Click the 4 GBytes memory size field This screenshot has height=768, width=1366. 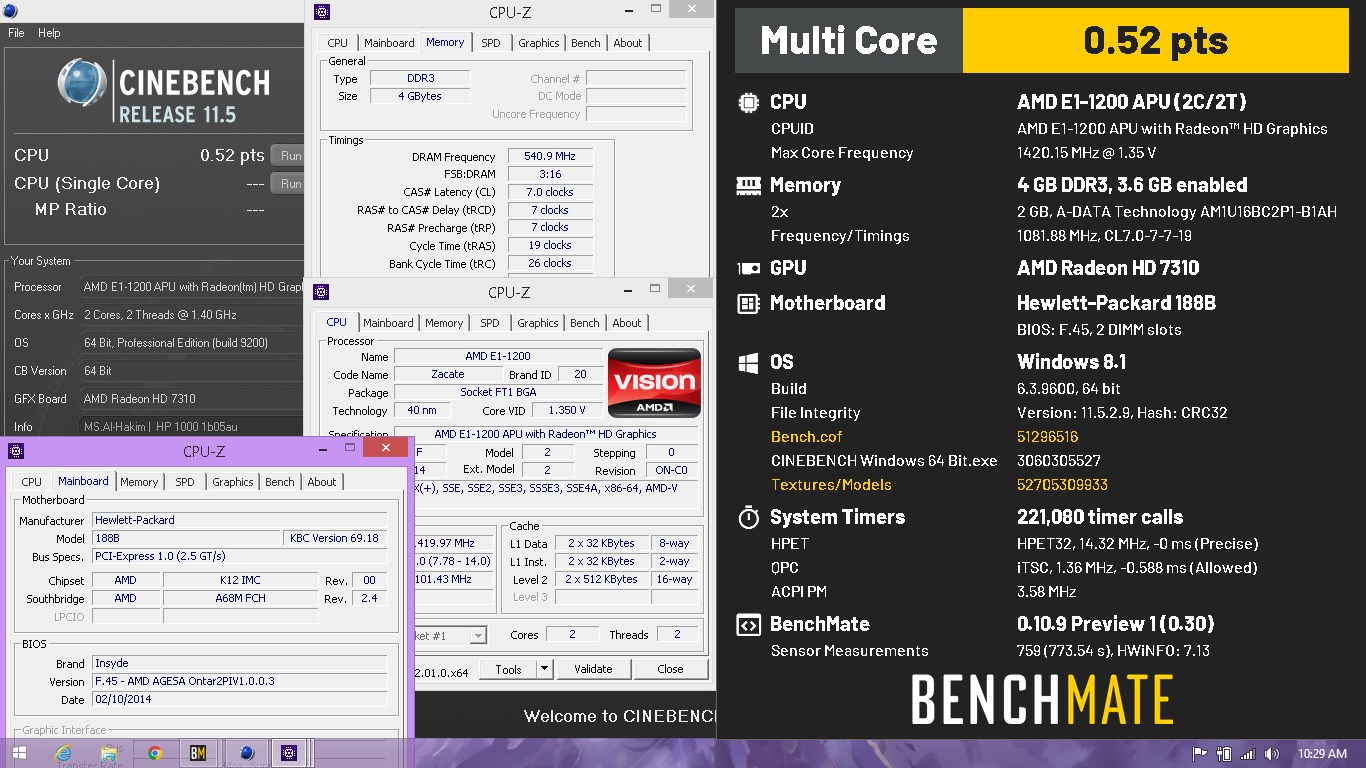tap(420, 97)
